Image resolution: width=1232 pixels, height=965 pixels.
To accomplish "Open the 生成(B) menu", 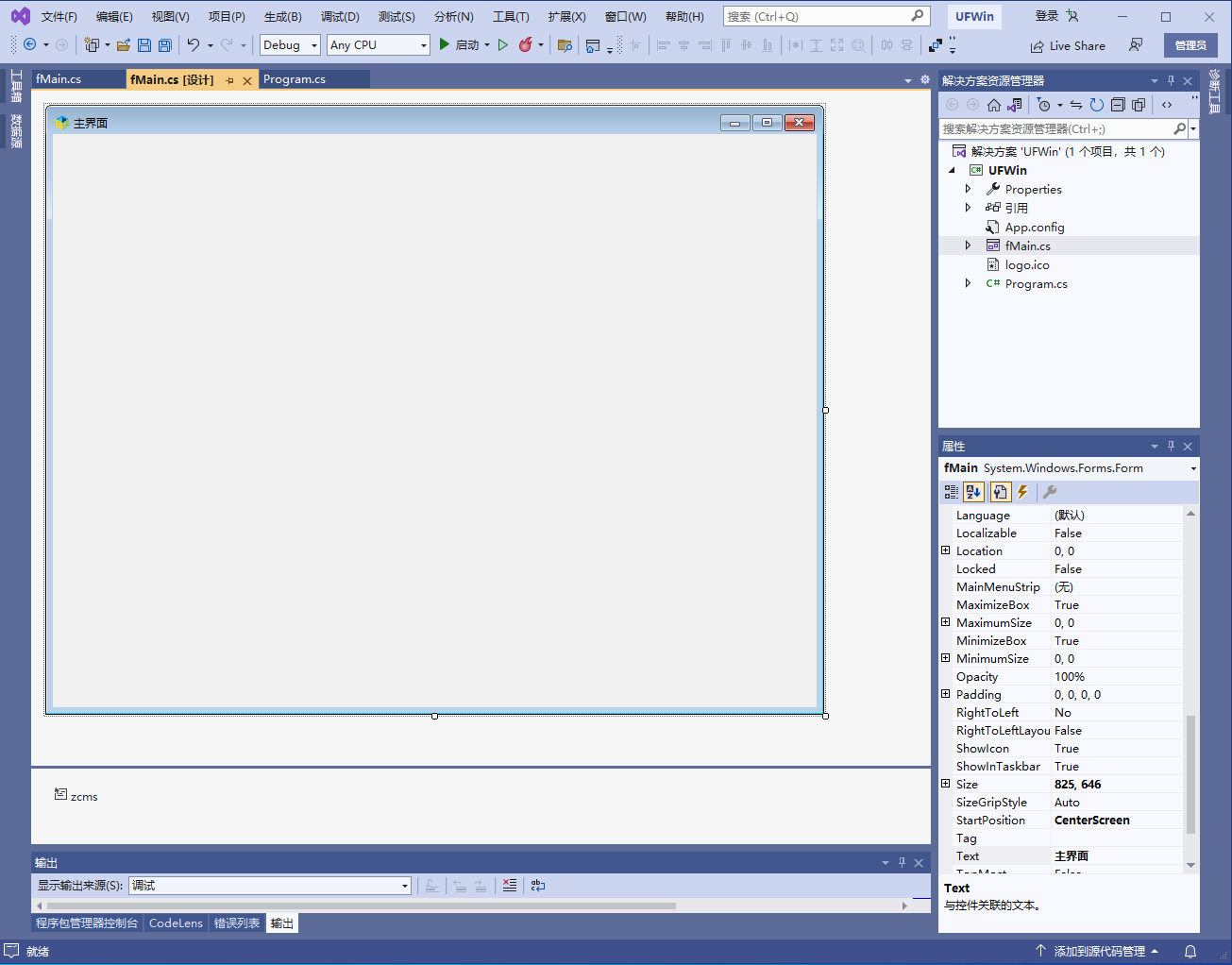I will 283,17.
